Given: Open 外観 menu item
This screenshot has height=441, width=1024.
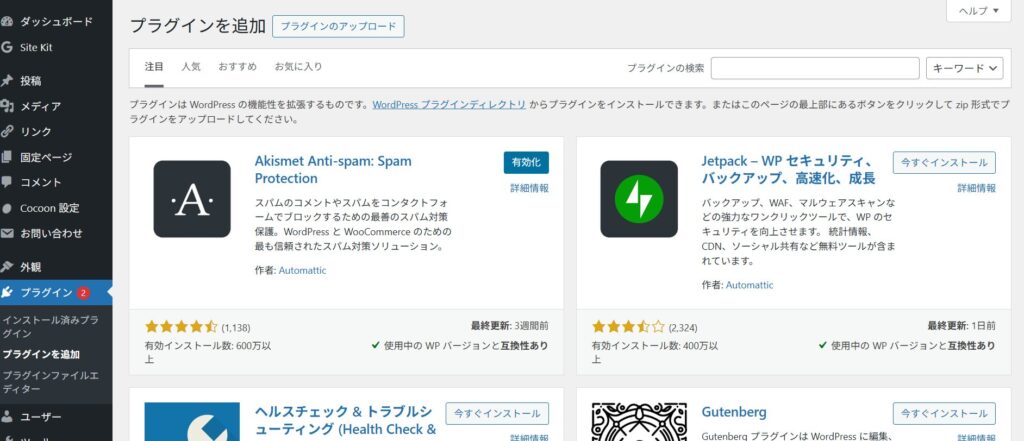Looking at the screenshot, I should tap(56, 267).
